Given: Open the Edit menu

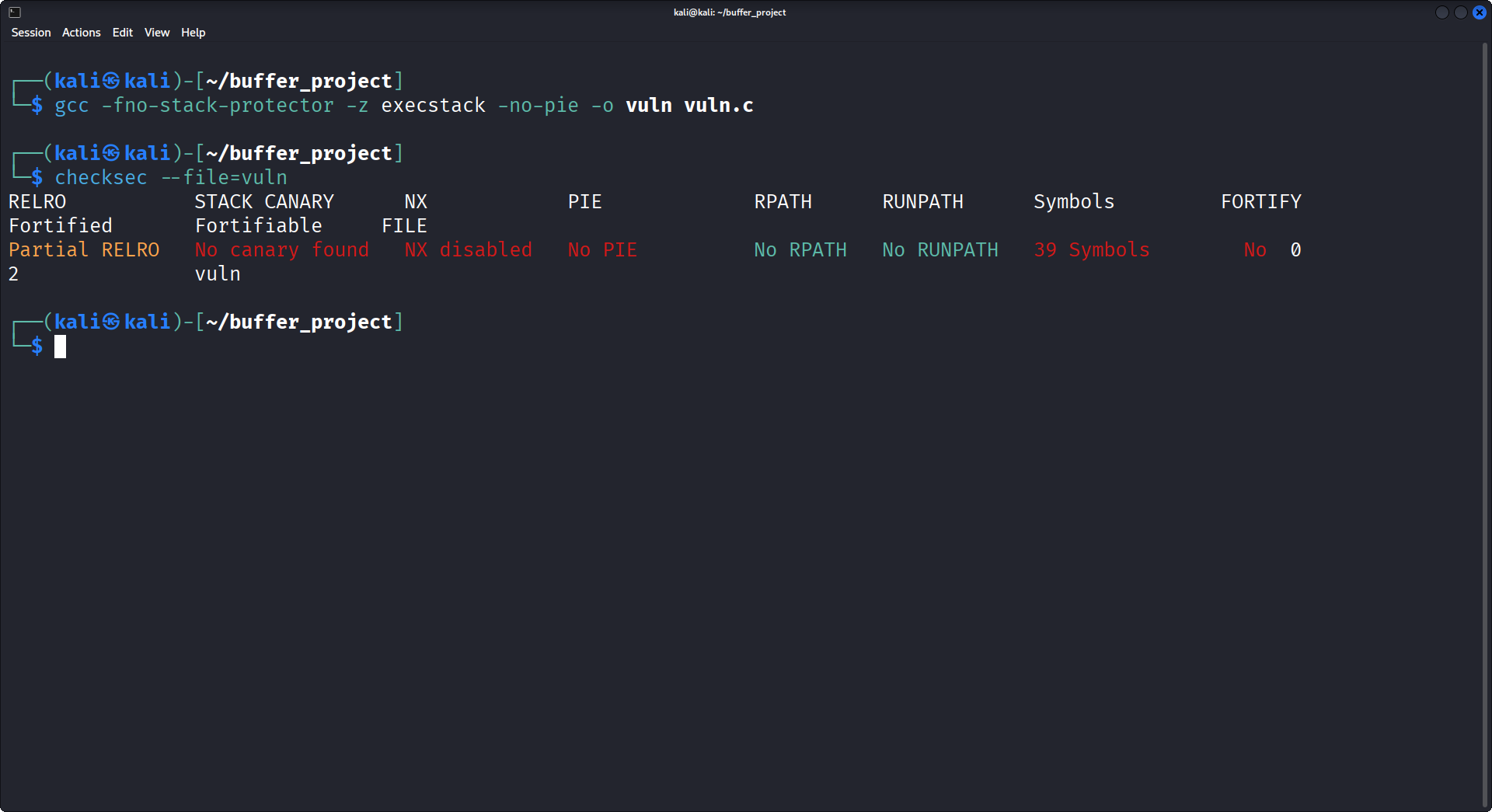Looking at the screenshot, I should point(121,33).
